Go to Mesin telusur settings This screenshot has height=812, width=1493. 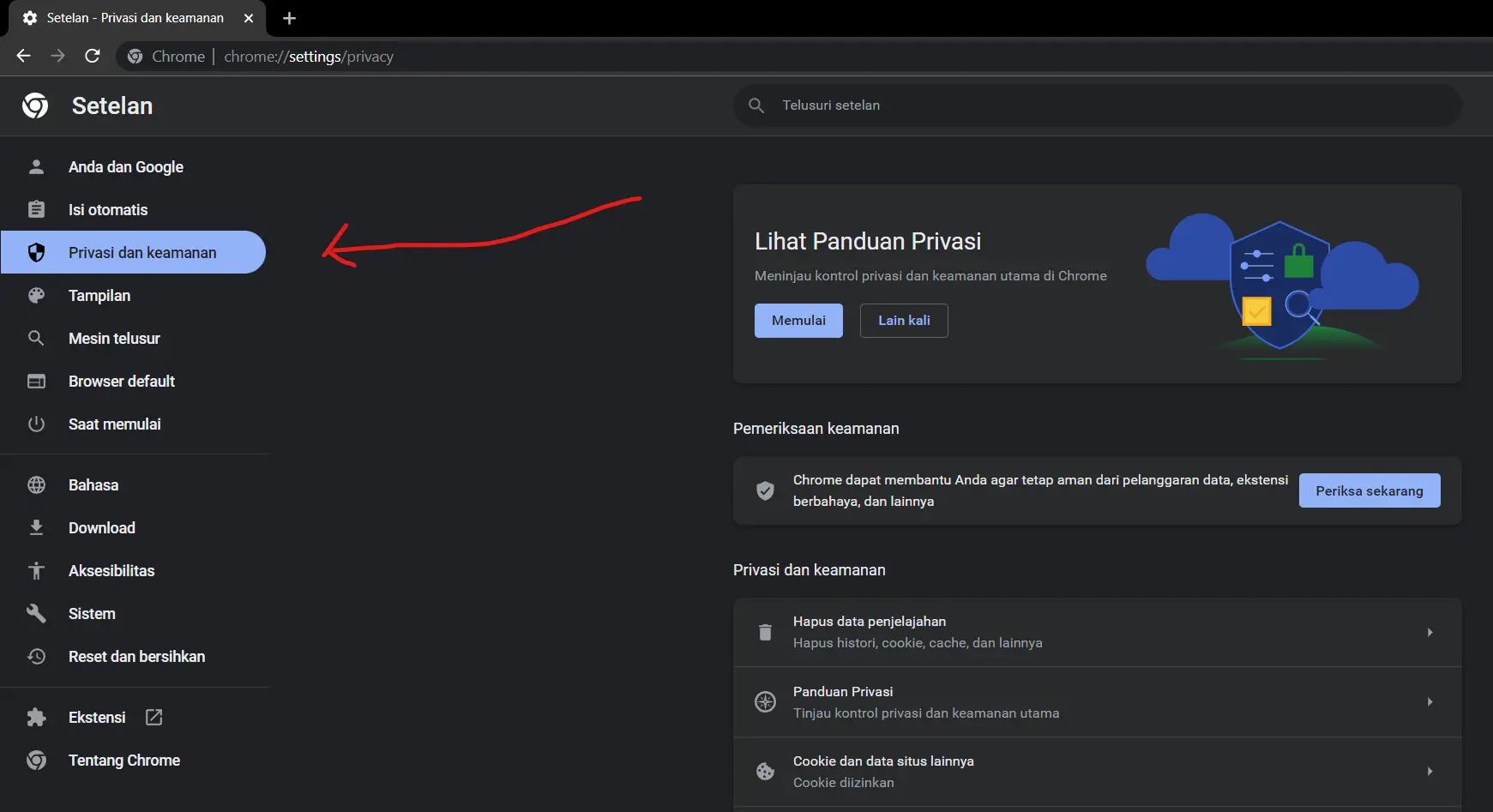[114, 338]
